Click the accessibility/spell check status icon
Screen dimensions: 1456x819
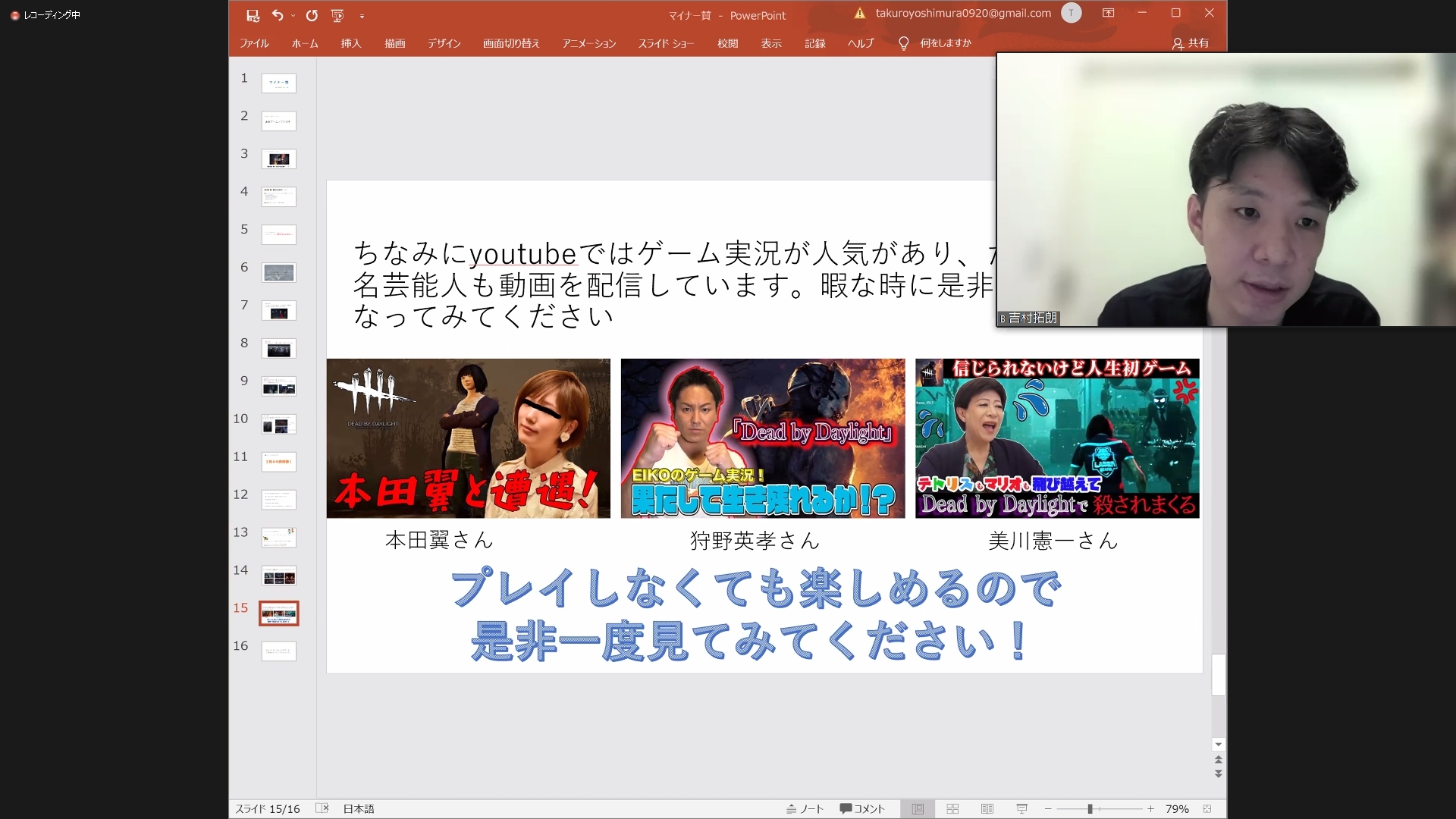[322, 808]
